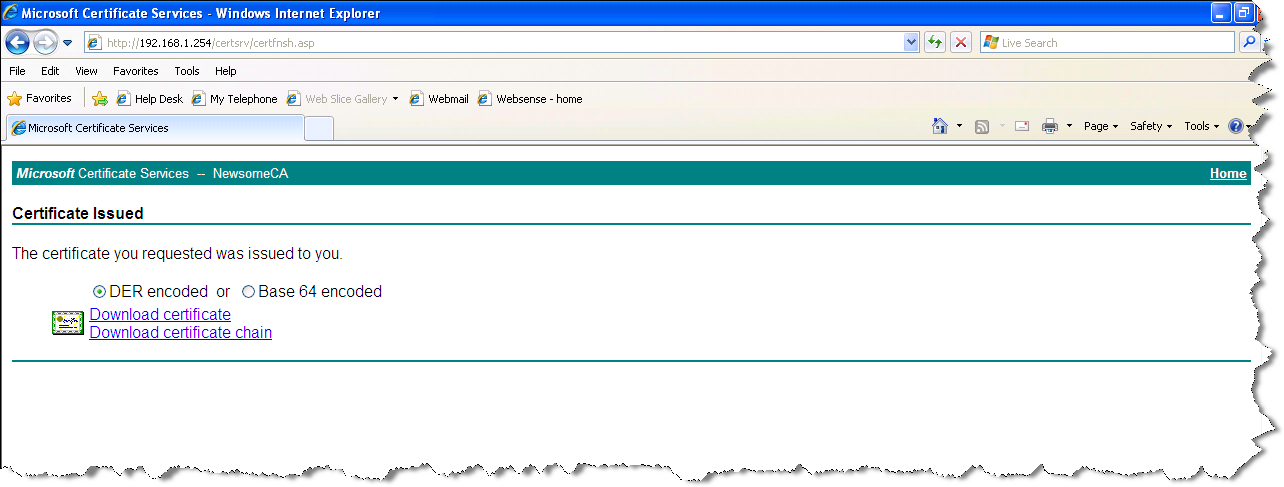Click the Download certificate chain link
The height and width of the screenshot is (487, 1284).
coord(180,332)
